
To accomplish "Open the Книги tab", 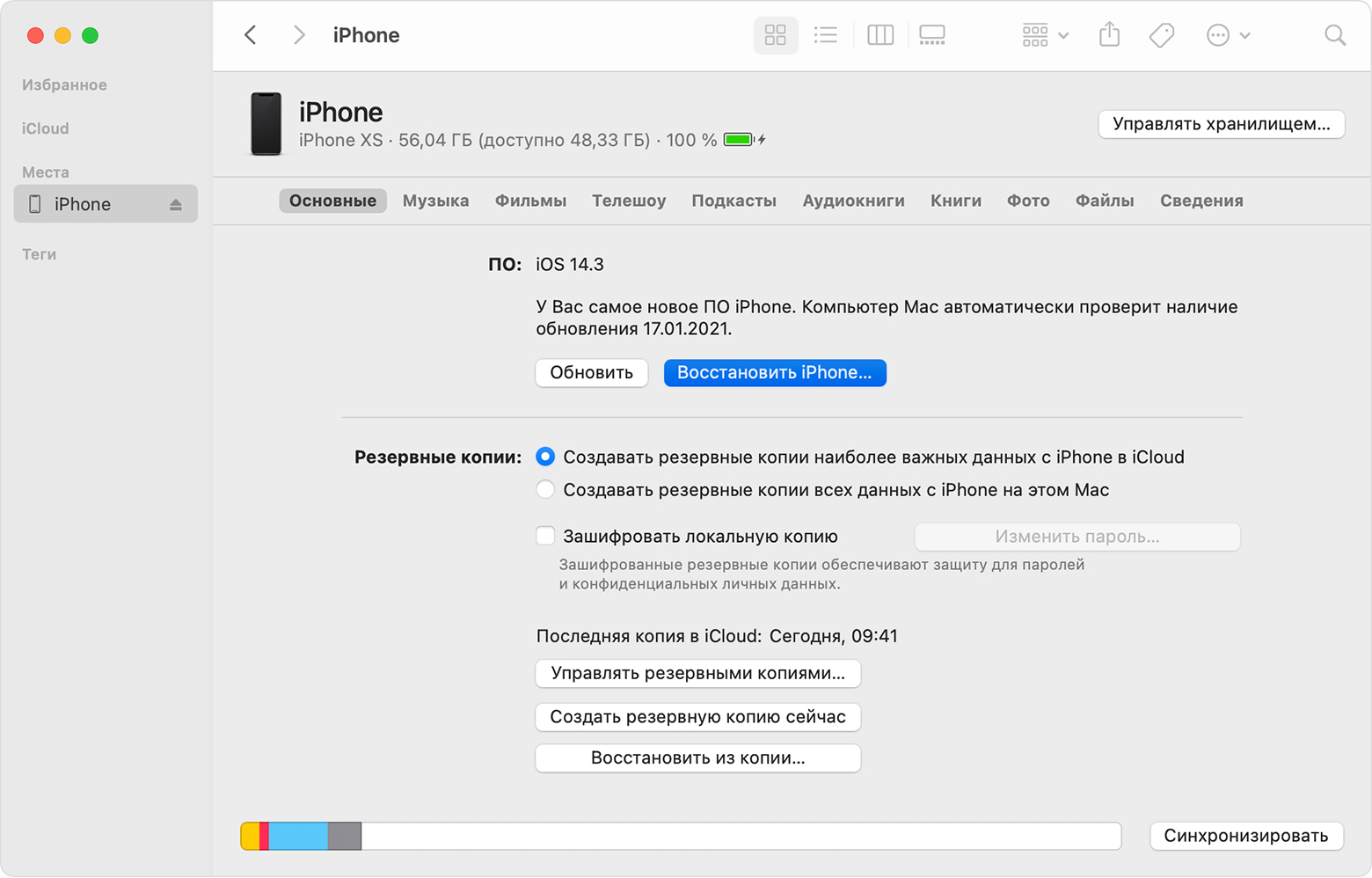I will tap(956, 201).
